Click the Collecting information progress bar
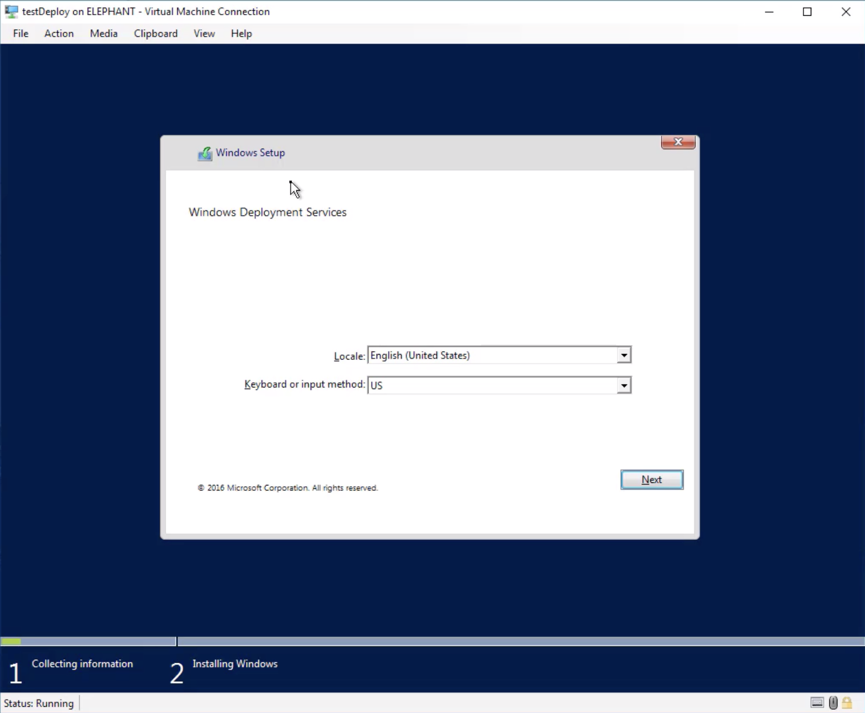865x713 pixels. (x=88, y=641)
